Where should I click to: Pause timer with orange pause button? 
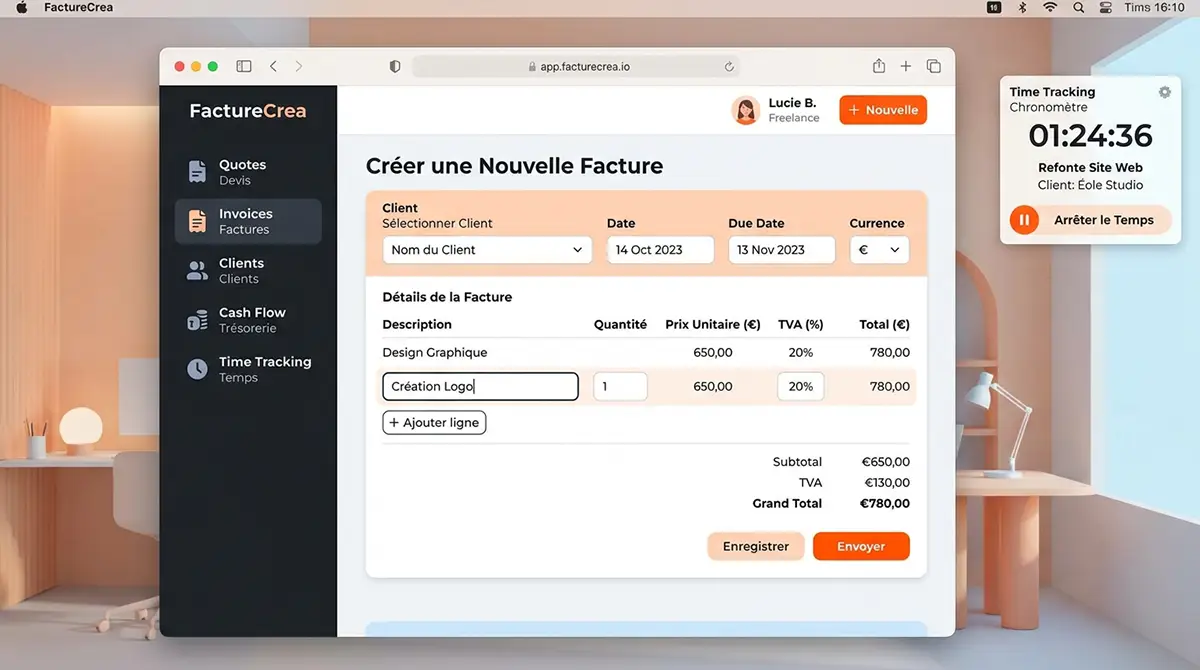(1024, 220)
